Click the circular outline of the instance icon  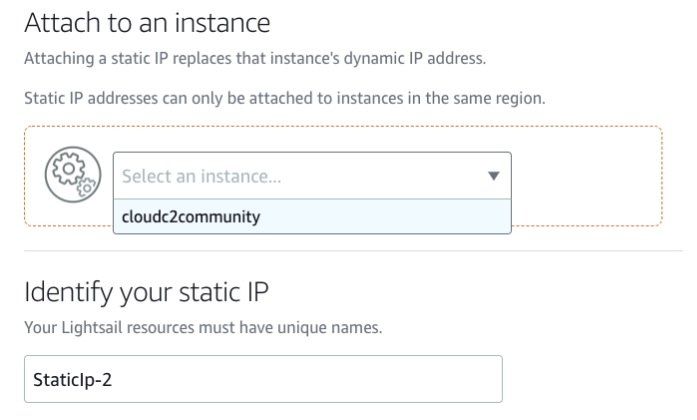[x=49, y=176]
